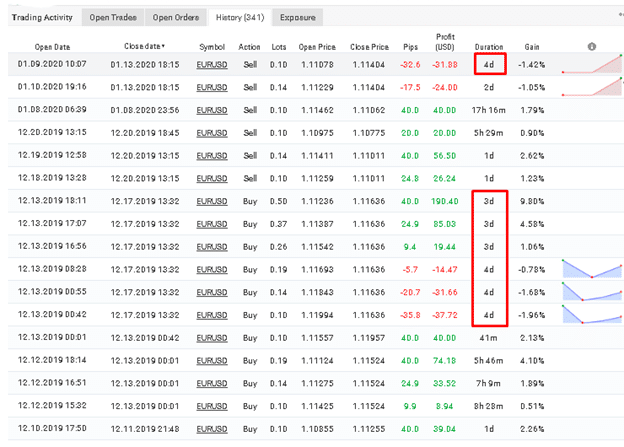Open EURUSD link for trade opened 12.20.2019 13:15
This screenshot has height=447, width=624.
coord(212,133)
